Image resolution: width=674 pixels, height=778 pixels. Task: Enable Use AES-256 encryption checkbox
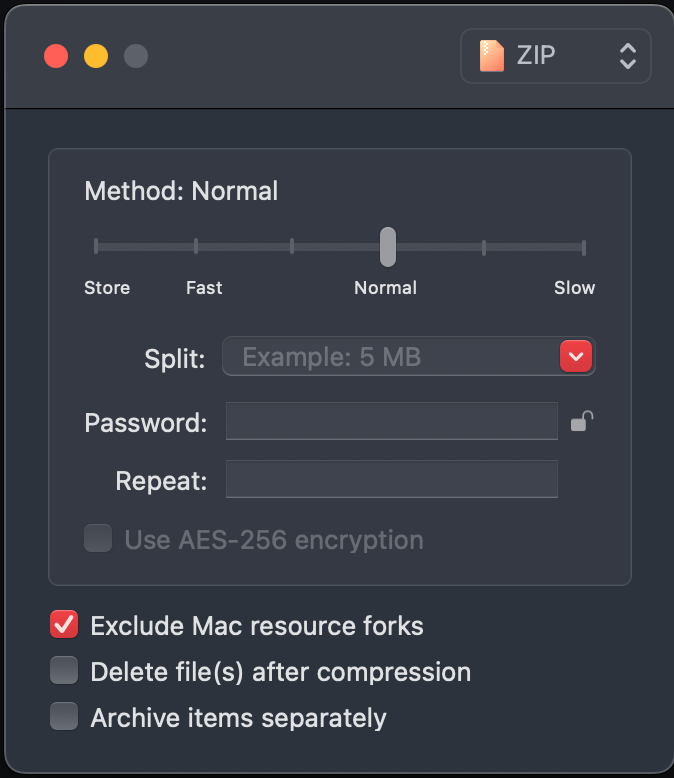click(x=98, y=540)
